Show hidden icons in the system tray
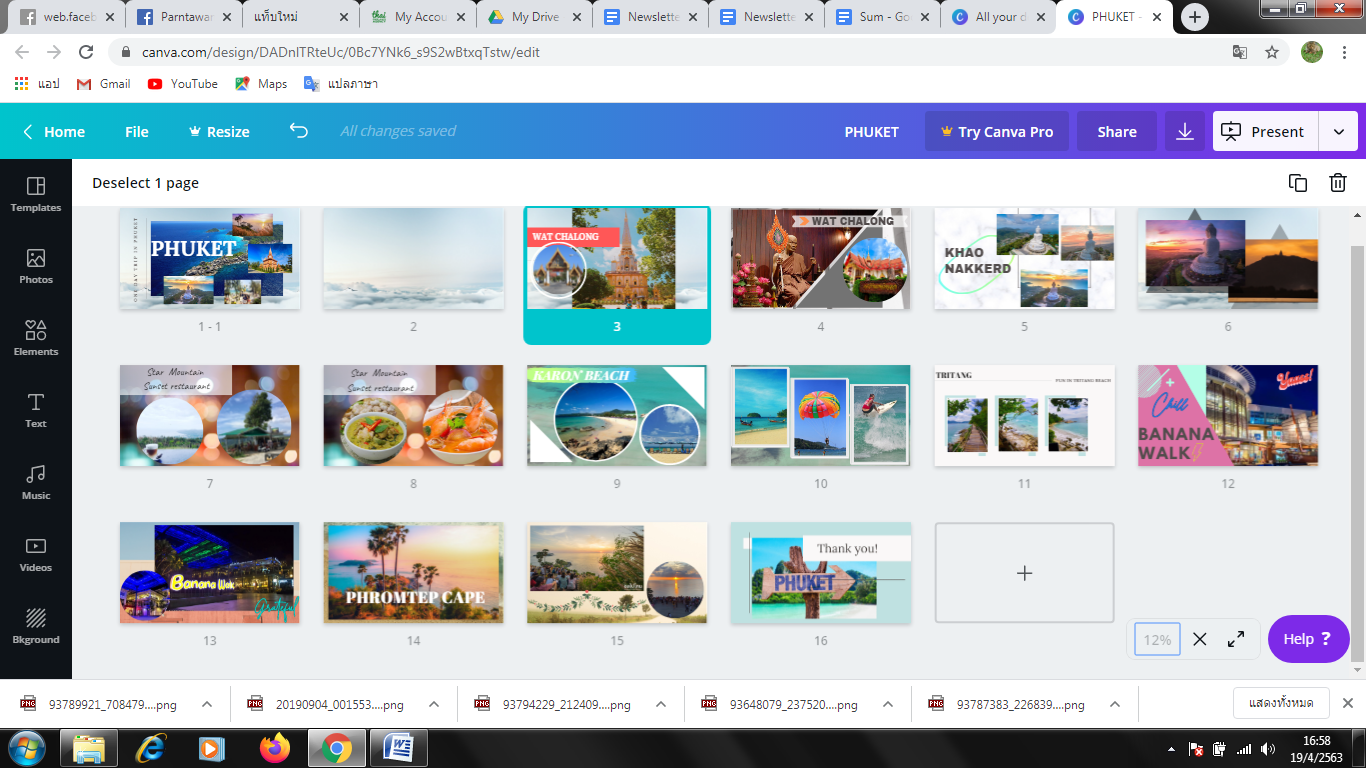1366x768 pixels. (x=1171, y=749)
